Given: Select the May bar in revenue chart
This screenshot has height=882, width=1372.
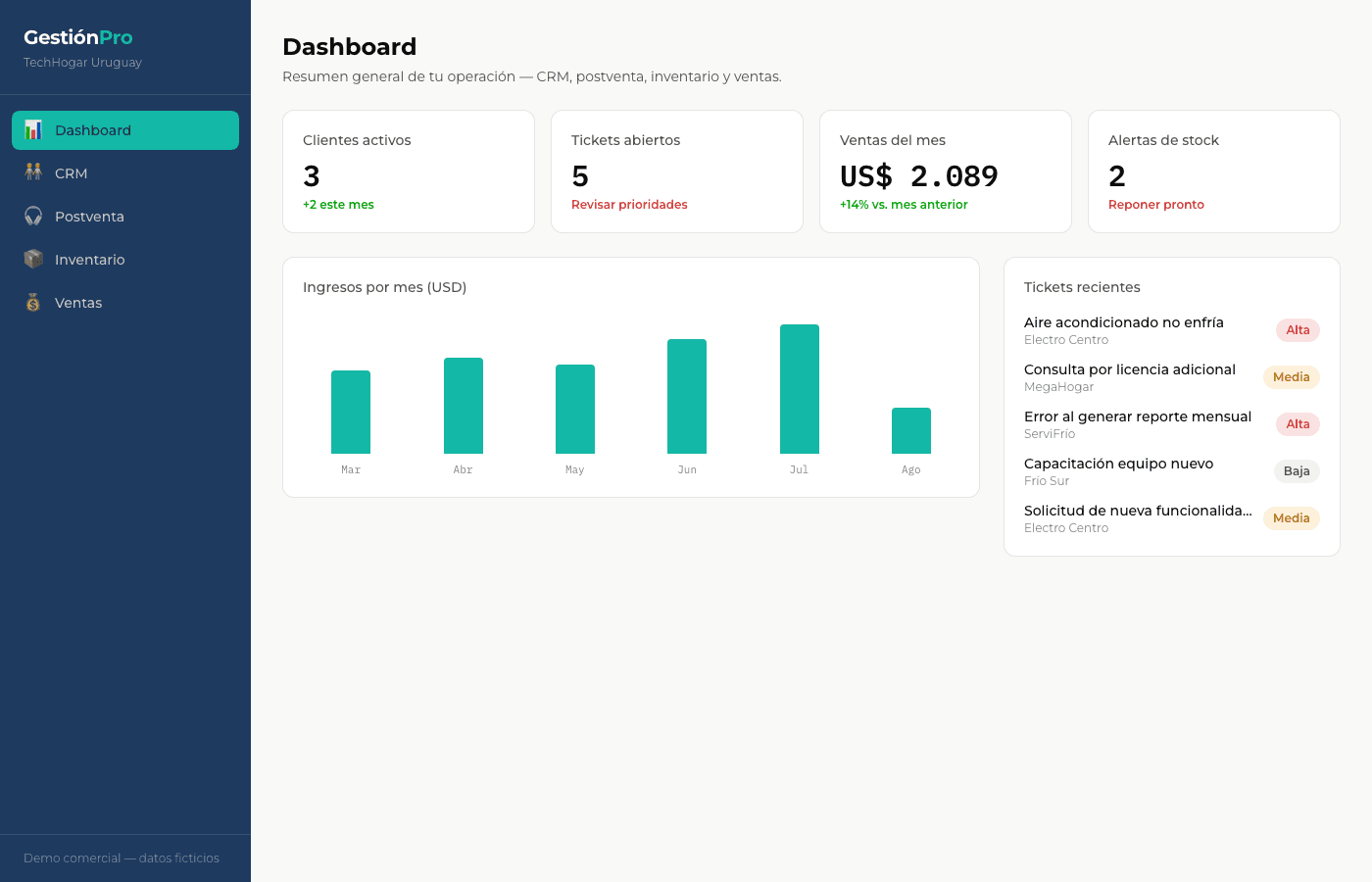Looking at the screenshot, I should [x=575, y=409].
